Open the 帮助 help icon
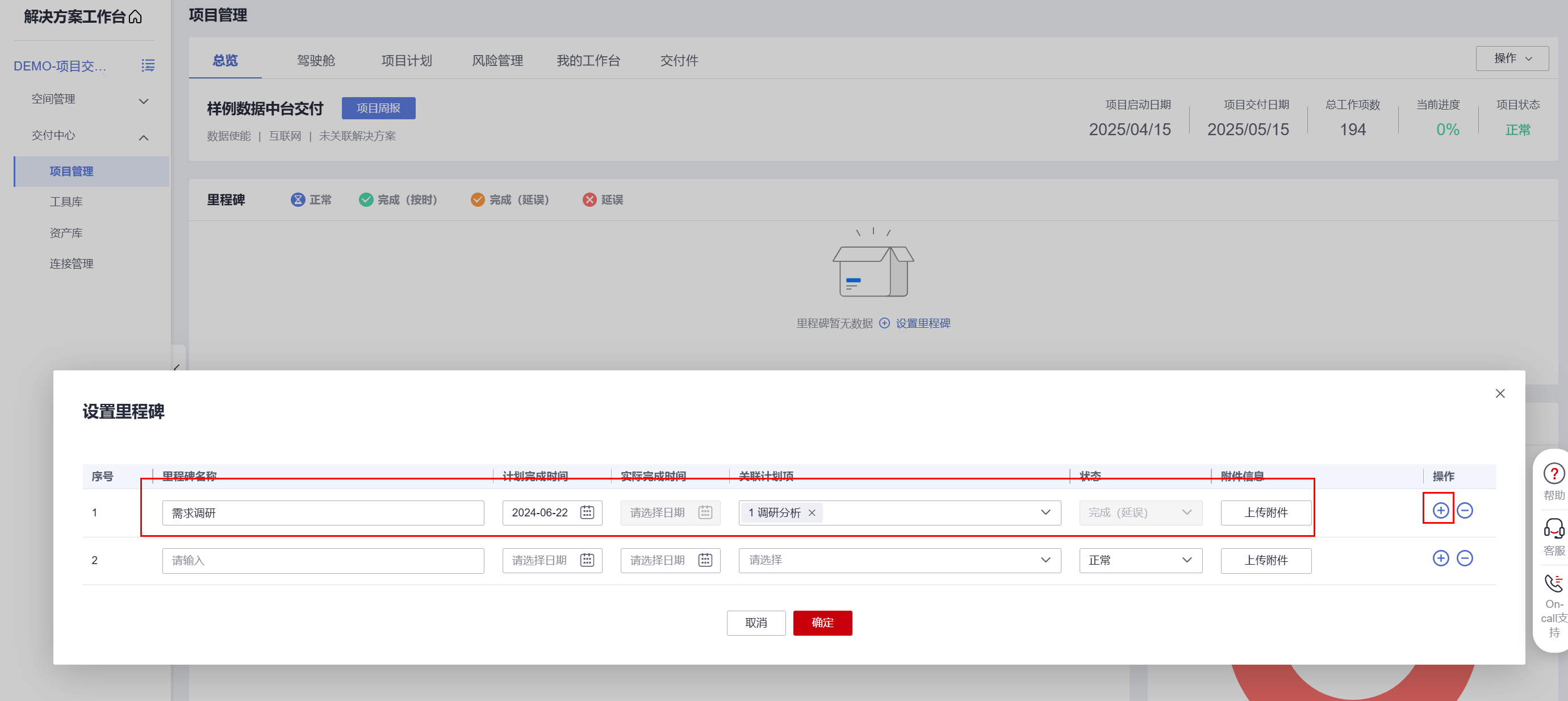The image size is (1568, 701). coord(1553,473)
